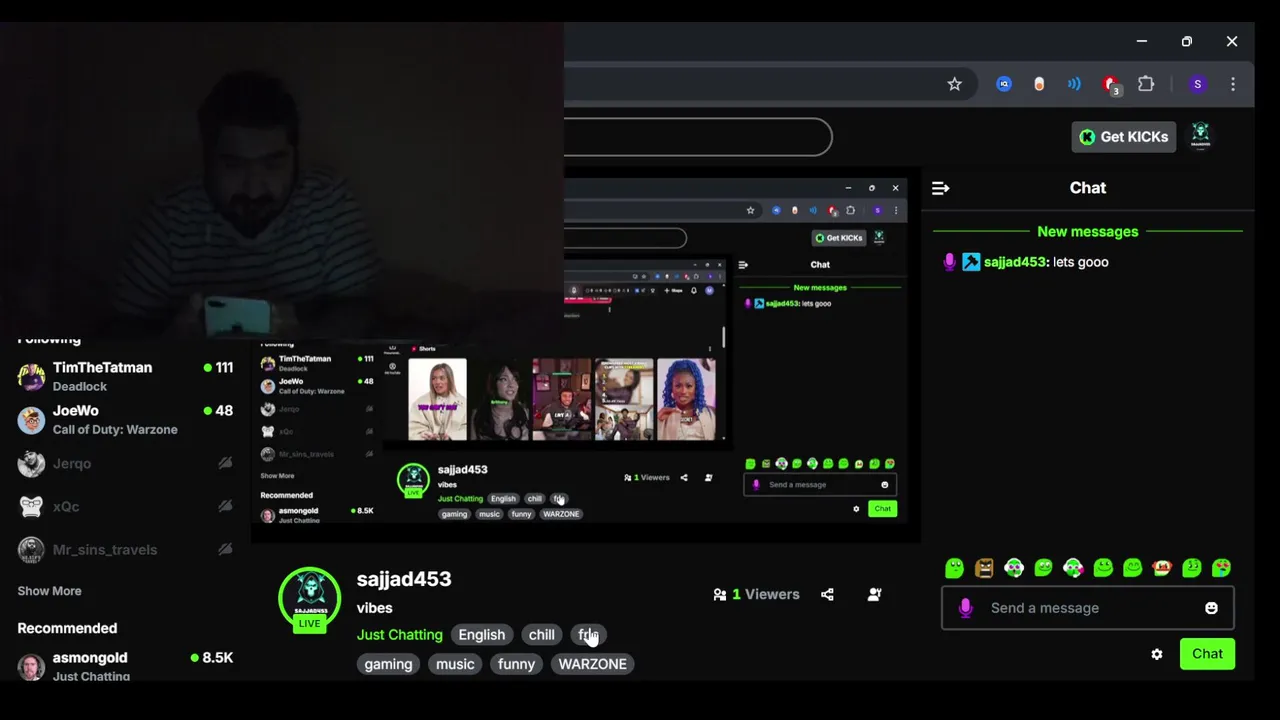Pick the plain wide-eyed green blob emote
The image size is (1280, 720).
click(x=954, y=568)
